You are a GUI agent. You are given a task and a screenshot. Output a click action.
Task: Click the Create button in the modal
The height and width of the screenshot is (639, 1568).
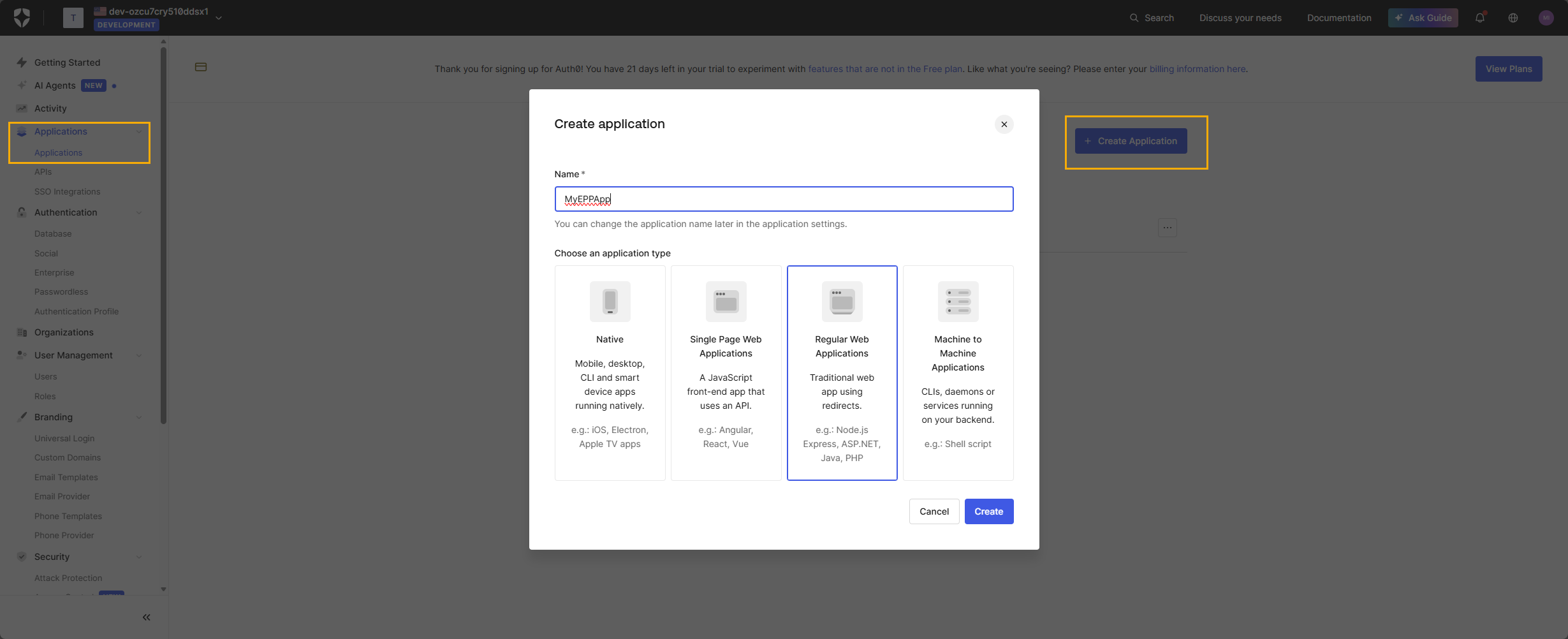click(988, 511)
